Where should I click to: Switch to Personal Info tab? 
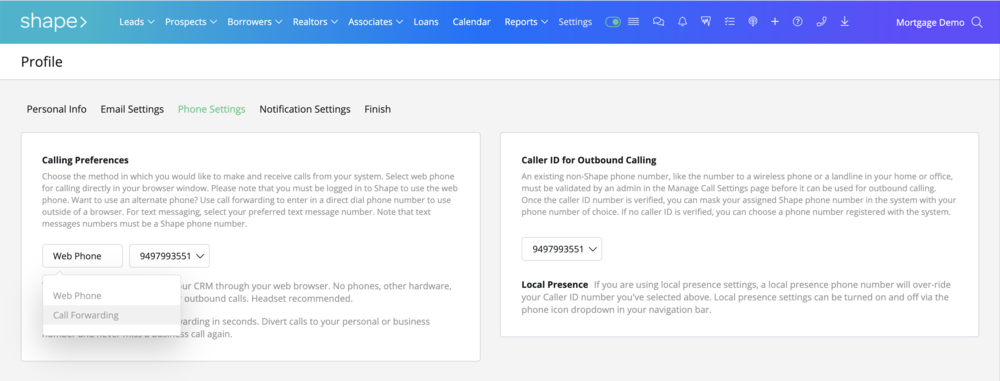[57, 109]
